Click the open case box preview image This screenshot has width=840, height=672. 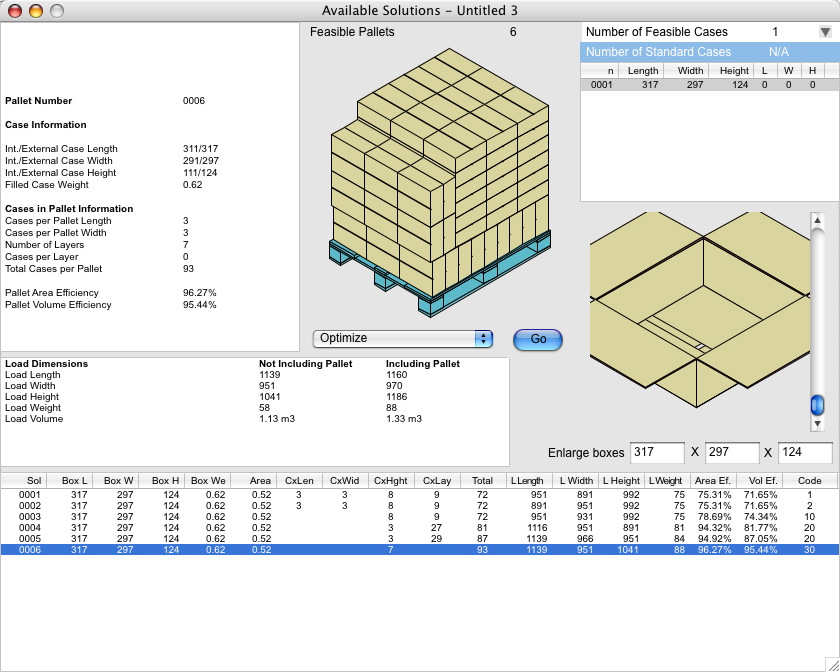coord(699,310)
